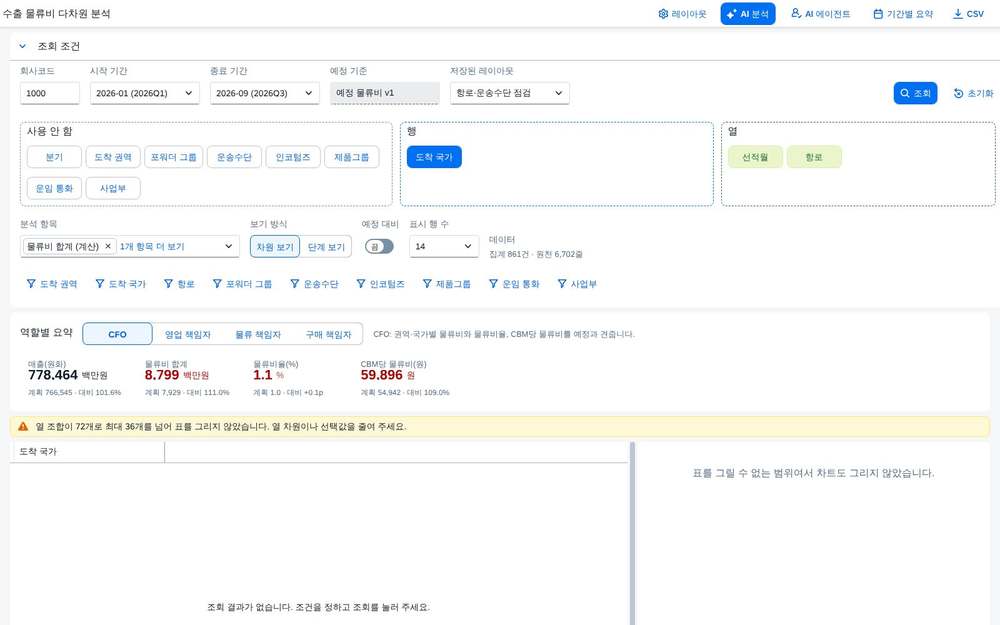The width and height of the screenshot is (1000, 625).
Task: Click the 물류비 합계 8.799 value
Action: 177,375
